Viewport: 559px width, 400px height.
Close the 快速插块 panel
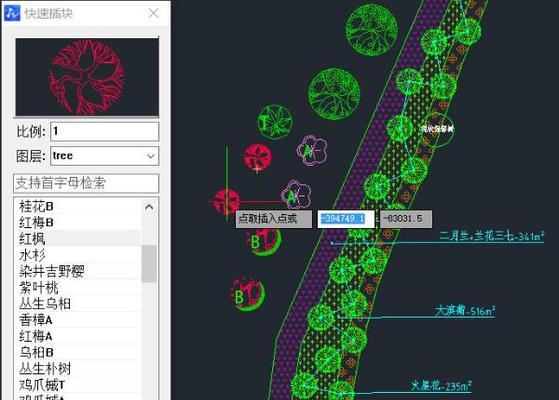(x=154, y=13)
